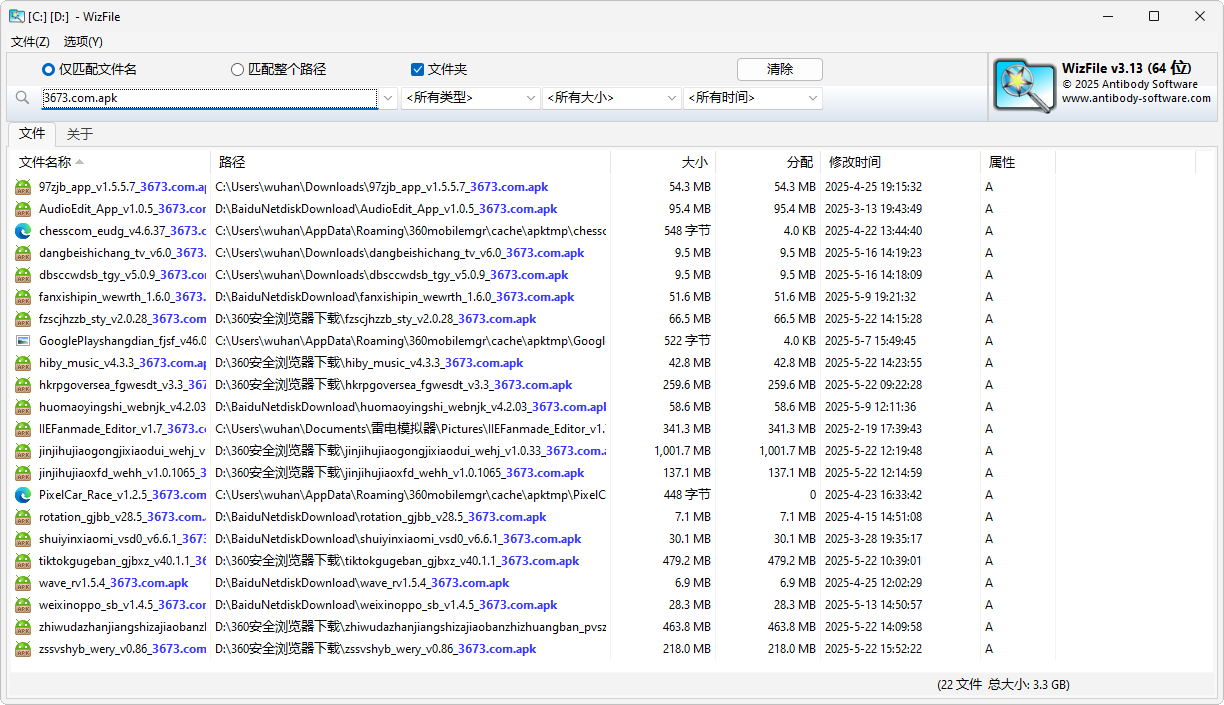Click the APK icon for weixinoppo_sb_v1.4.5
The image size is (1224, 705).
tap(23, 605)
